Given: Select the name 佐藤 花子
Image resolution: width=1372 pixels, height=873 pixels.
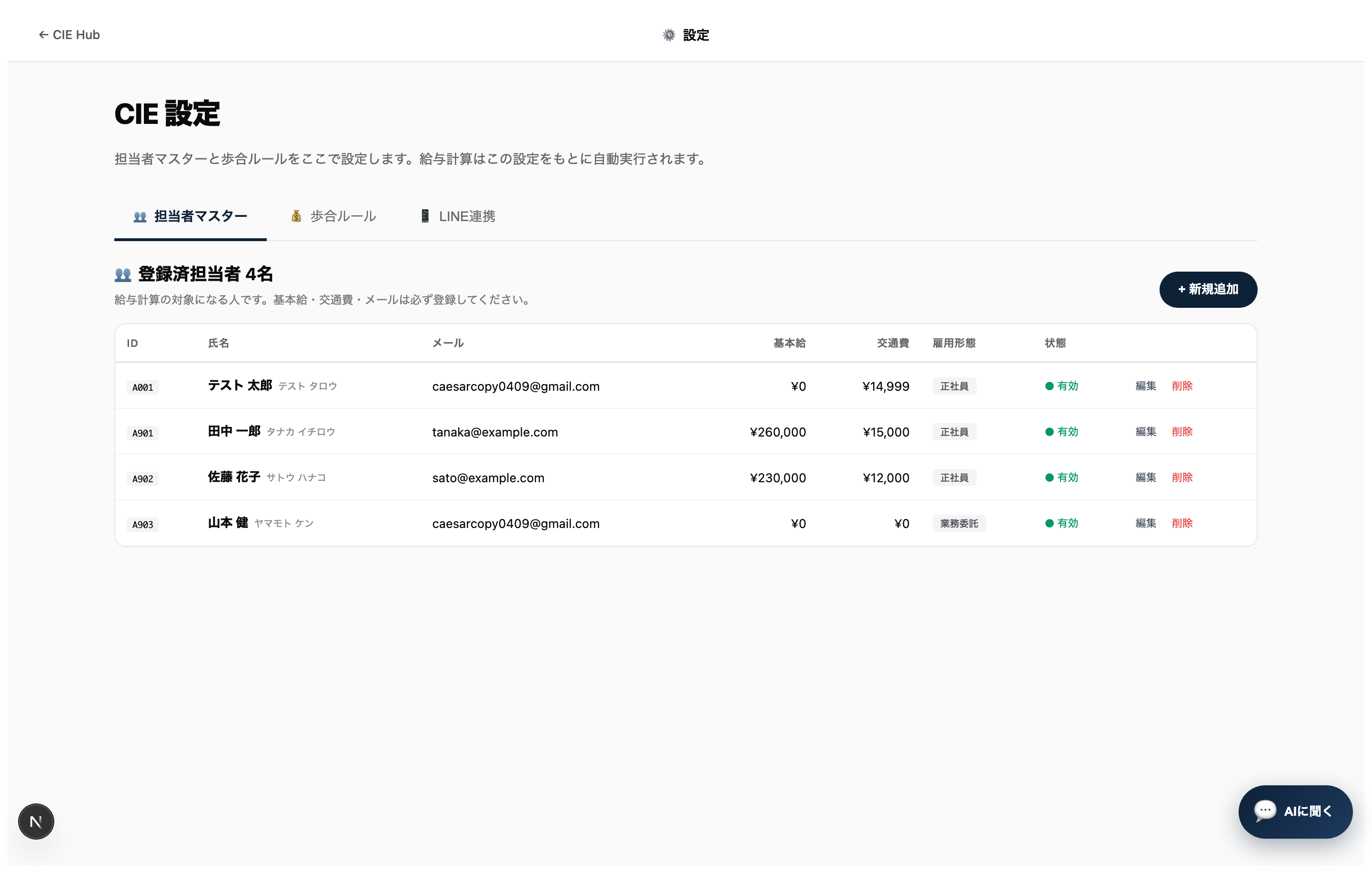Looking at the screenshot, I should coord(234,477).
